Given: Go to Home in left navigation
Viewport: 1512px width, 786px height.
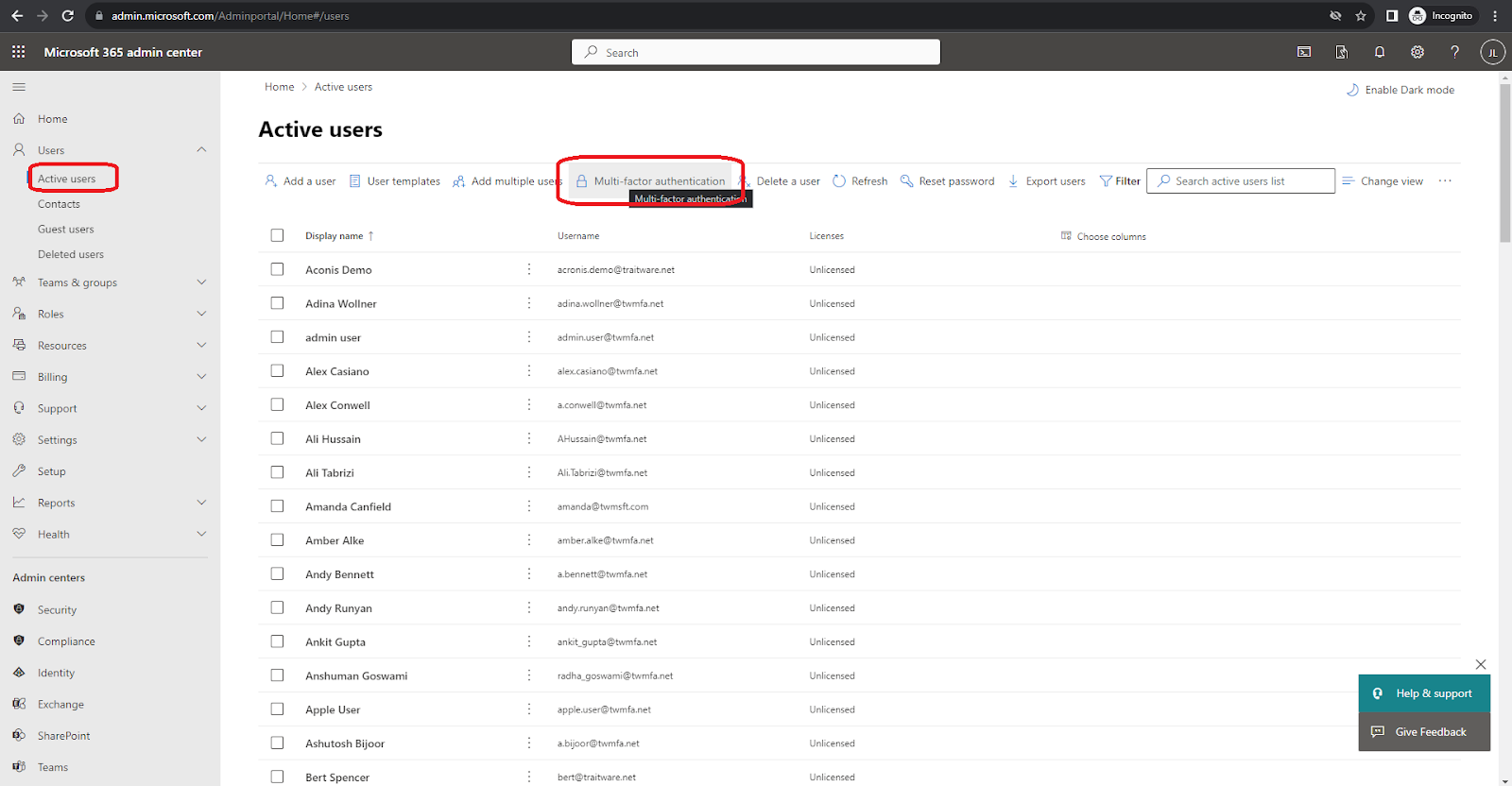Looking at the screenshot, I should [52, 119].
